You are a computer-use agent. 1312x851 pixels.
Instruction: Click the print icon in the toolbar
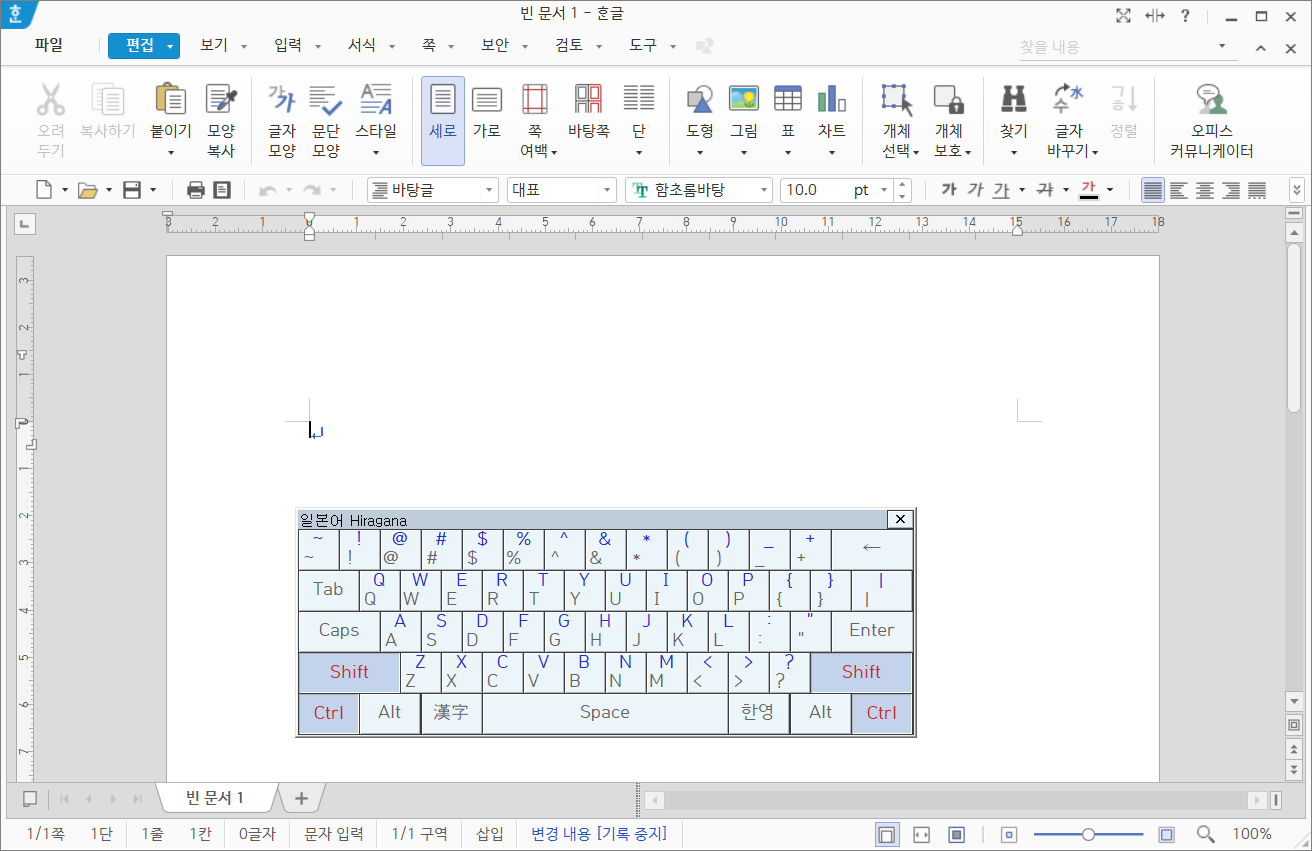coord(196,190)
